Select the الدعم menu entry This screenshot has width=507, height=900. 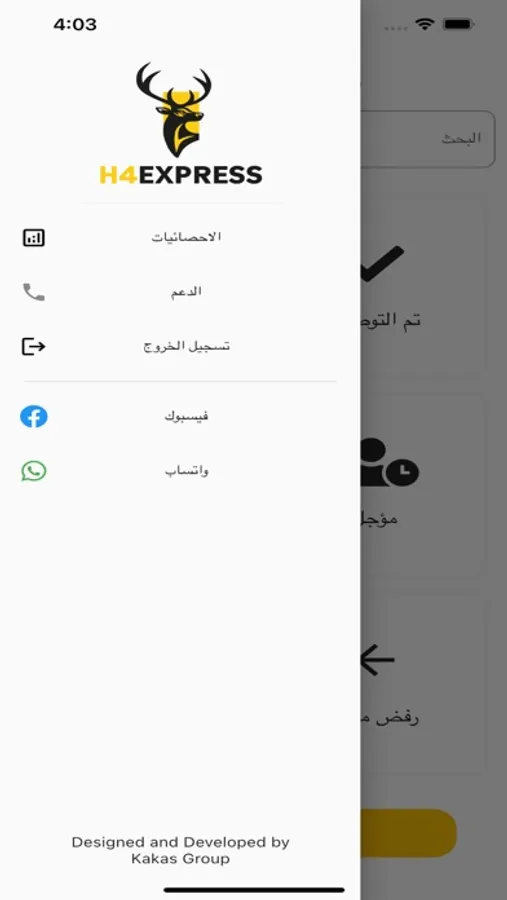click(186, 292)
